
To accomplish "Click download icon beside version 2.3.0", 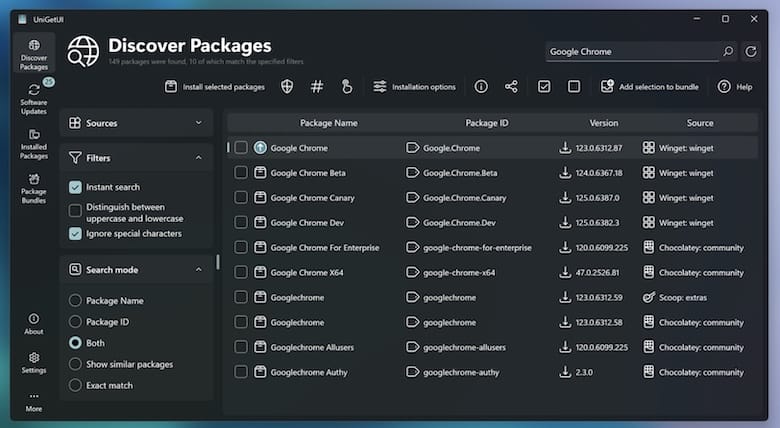I will click(565, 371).
